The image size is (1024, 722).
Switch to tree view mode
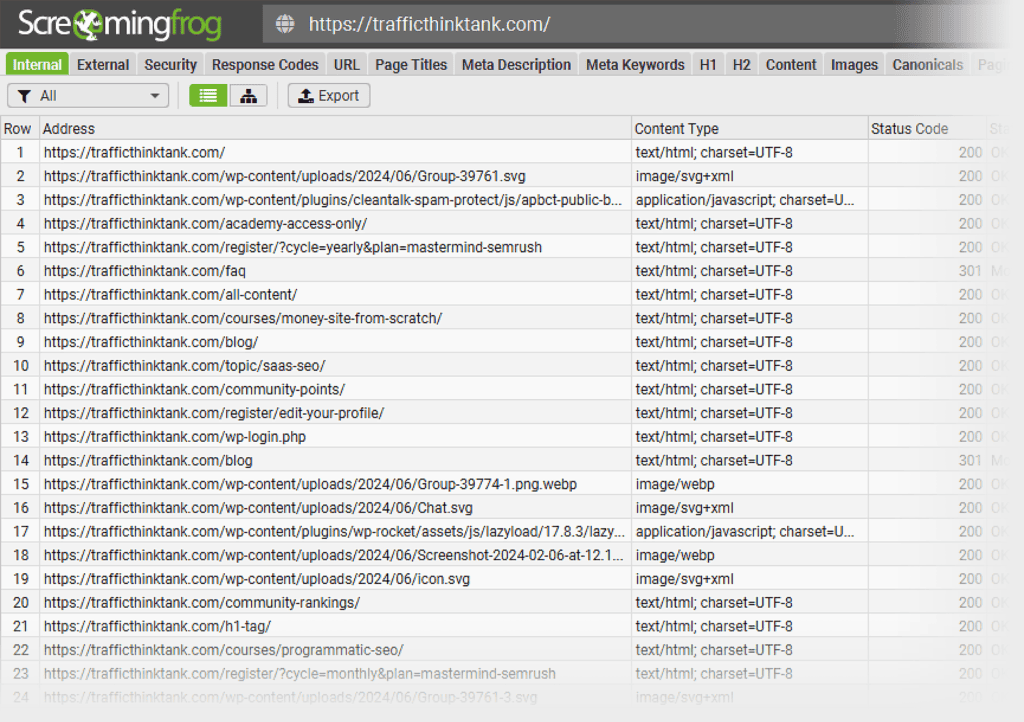point(248,96)
